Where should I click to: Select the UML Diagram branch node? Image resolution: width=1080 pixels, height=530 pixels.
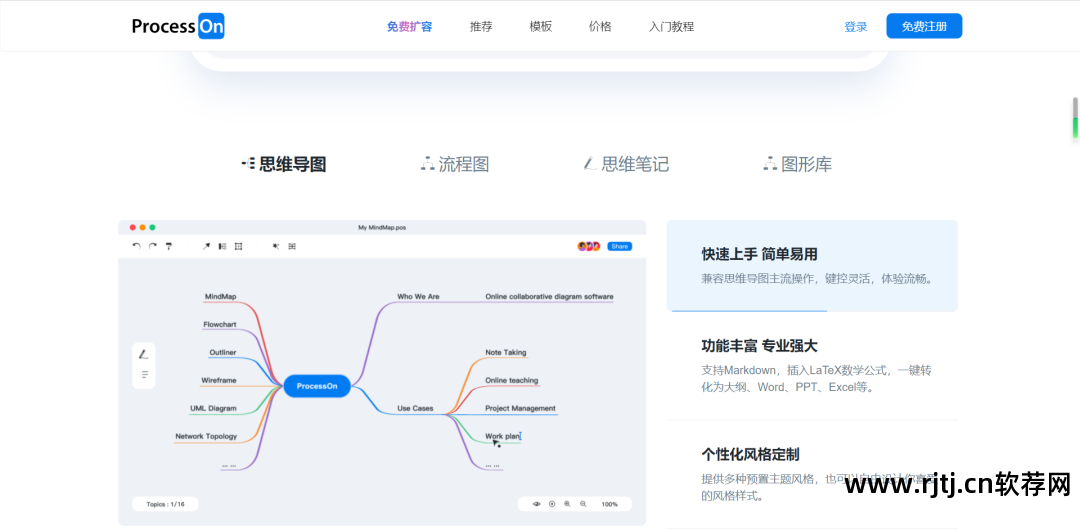tap(213, 408)
